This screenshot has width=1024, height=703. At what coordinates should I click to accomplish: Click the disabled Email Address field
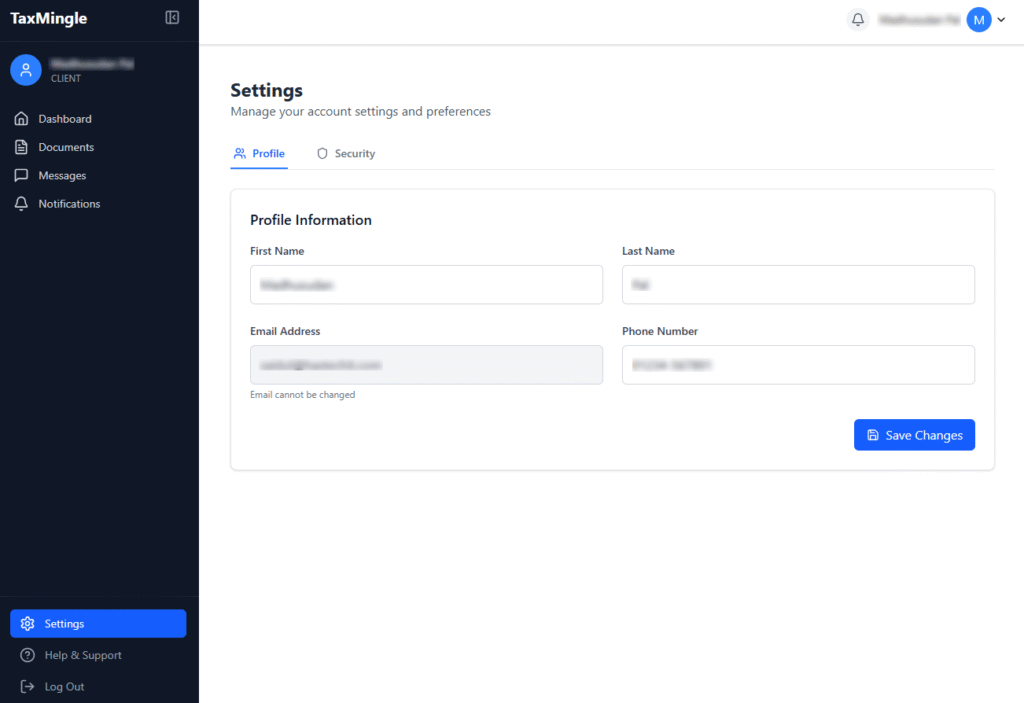pyautogui.click(x=426, y=365)
